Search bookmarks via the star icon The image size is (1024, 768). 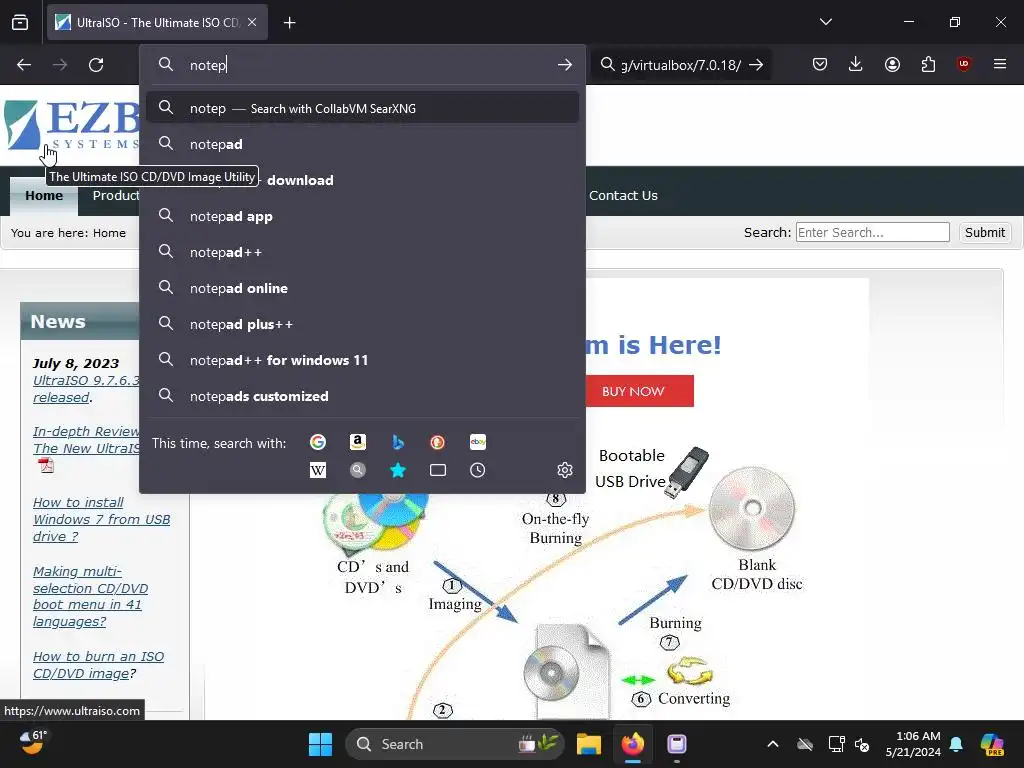pos(398,470)
